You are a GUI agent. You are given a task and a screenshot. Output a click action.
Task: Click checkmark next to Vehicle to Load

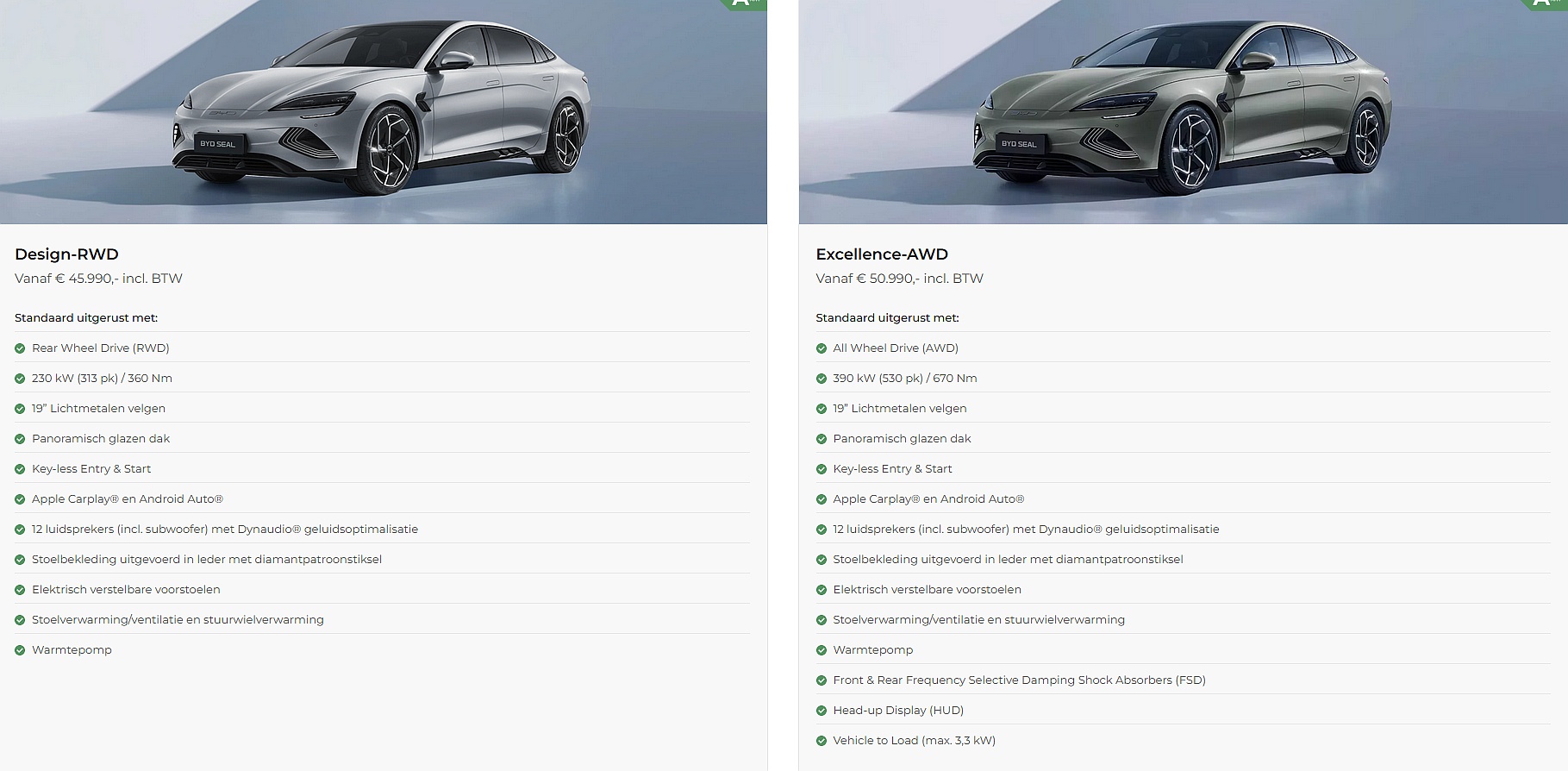pos(821,741)
